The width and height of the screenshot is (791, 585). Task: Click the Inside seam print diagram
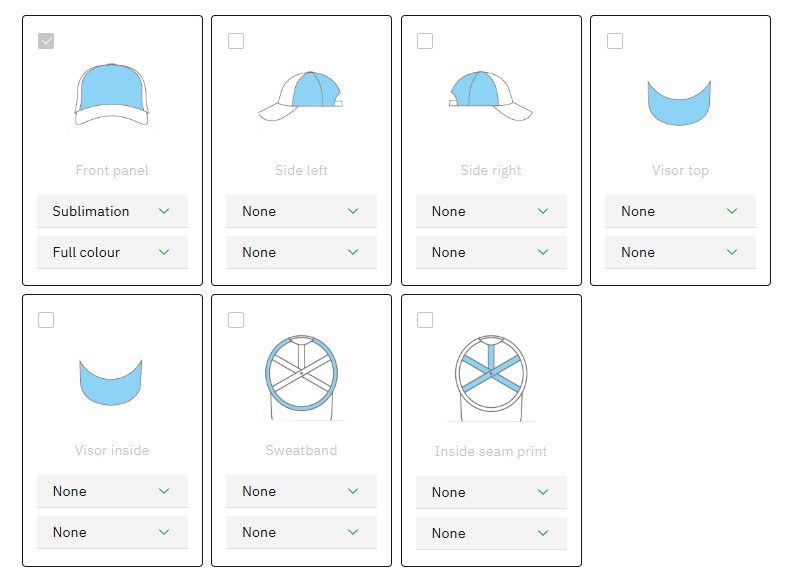point(490,375)
